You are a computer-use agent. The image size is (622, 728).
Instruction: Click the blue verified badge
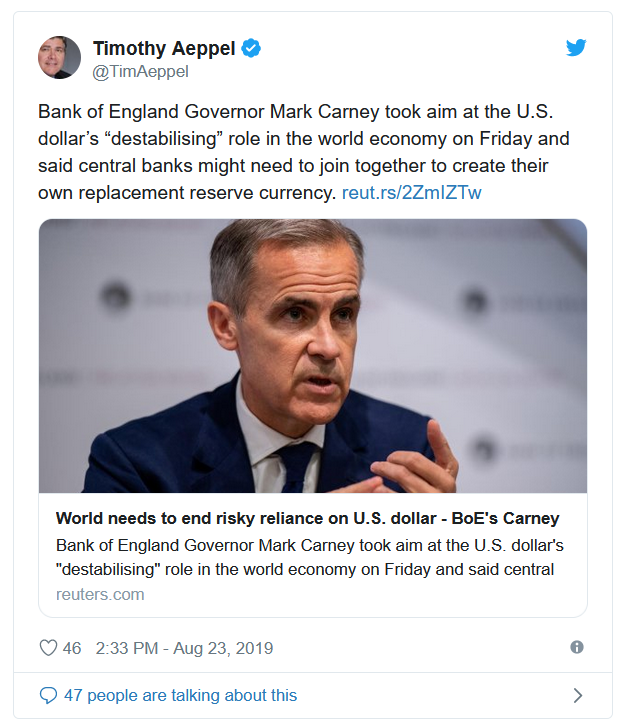tap(251, 48)
